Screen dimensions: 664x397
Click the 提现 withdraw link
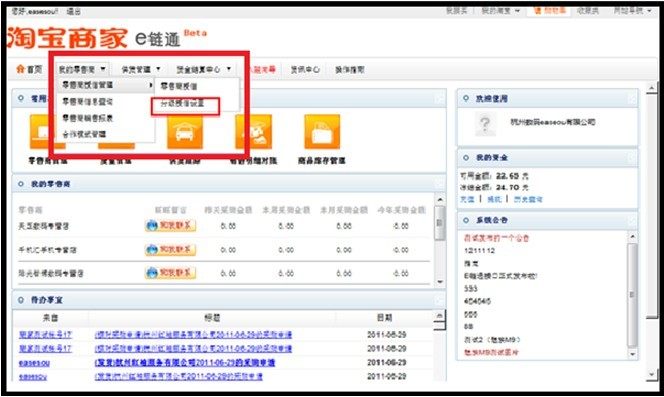(x=494, y=199)
